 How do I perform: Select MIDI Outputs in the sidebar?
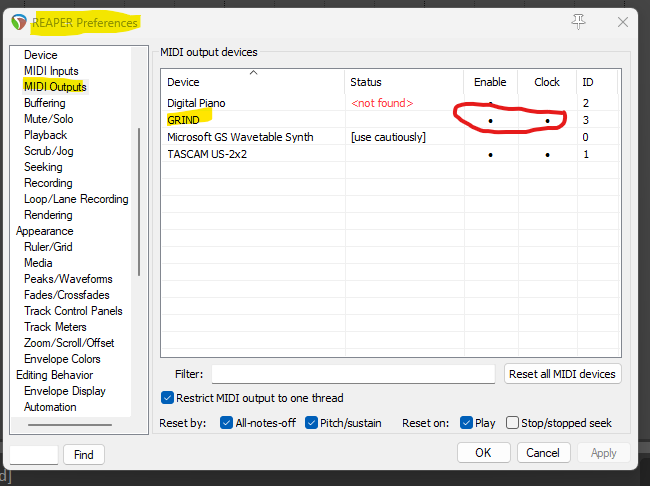tap(55, 87)
